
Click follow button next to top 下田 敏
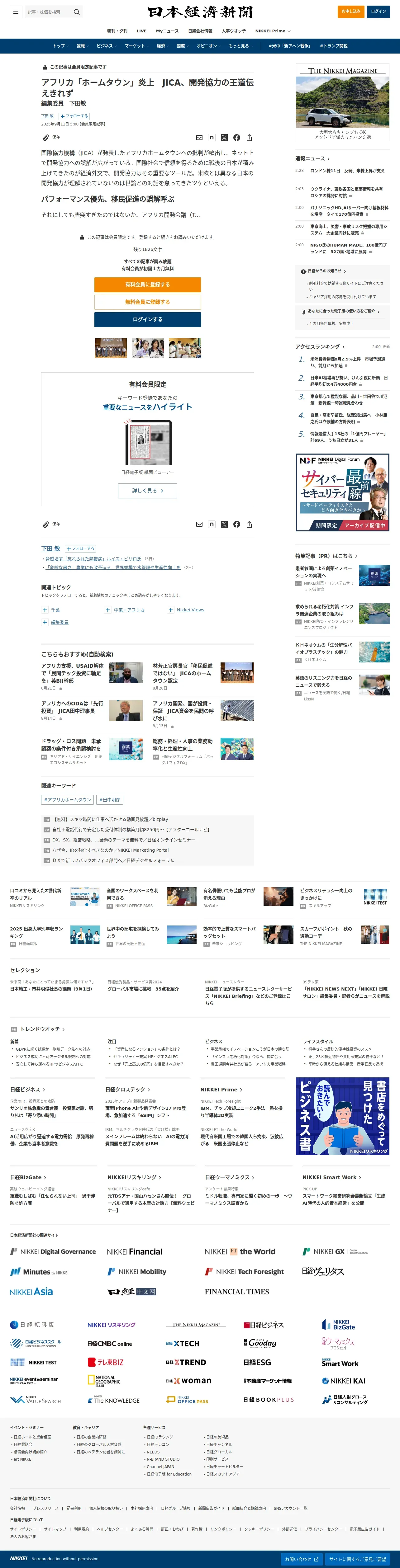pyautogui.click(x=74, y=116)
